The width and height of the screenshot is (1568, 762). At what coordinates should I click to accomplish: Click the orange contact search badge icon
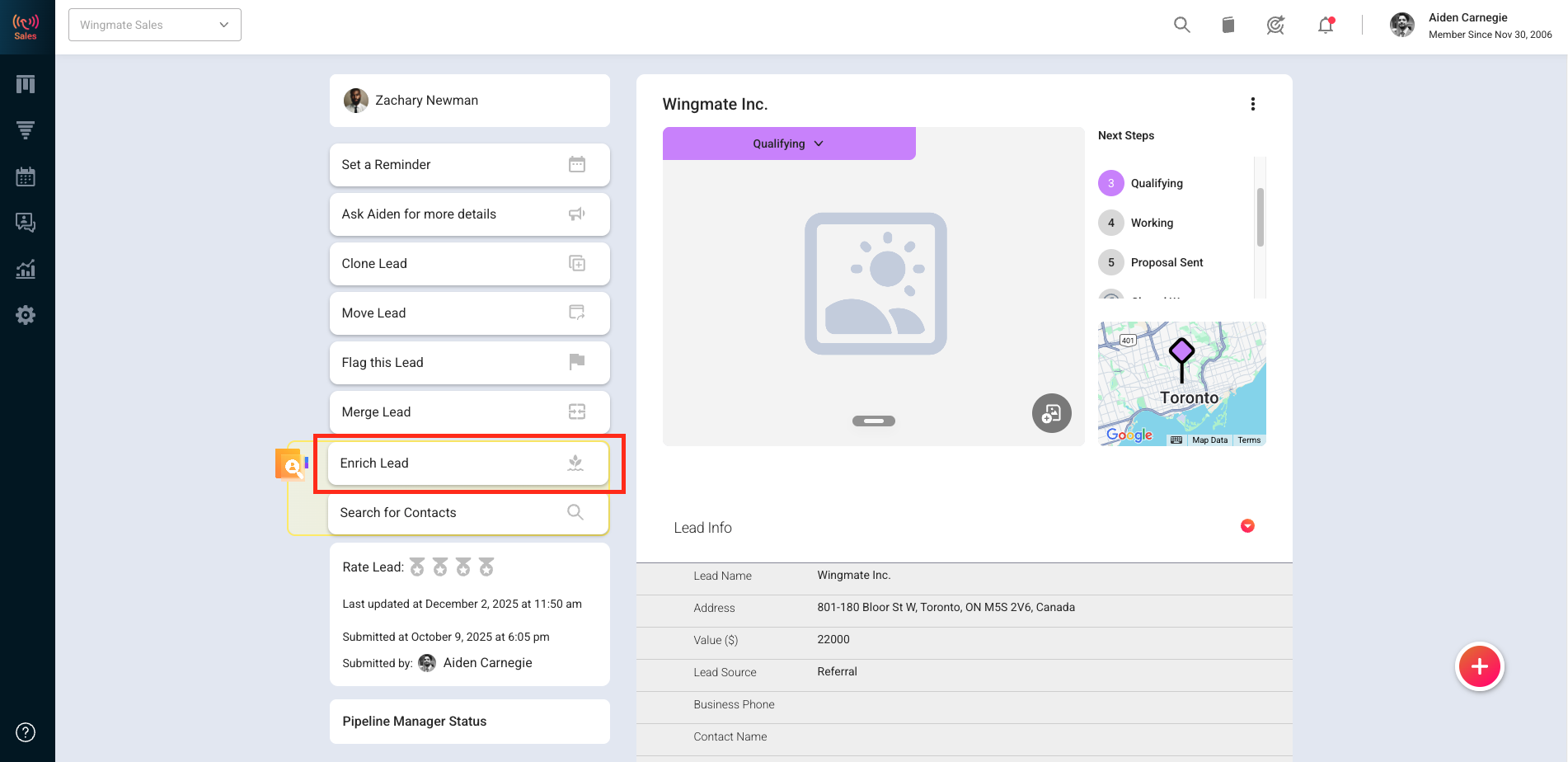tap(289, 464)
